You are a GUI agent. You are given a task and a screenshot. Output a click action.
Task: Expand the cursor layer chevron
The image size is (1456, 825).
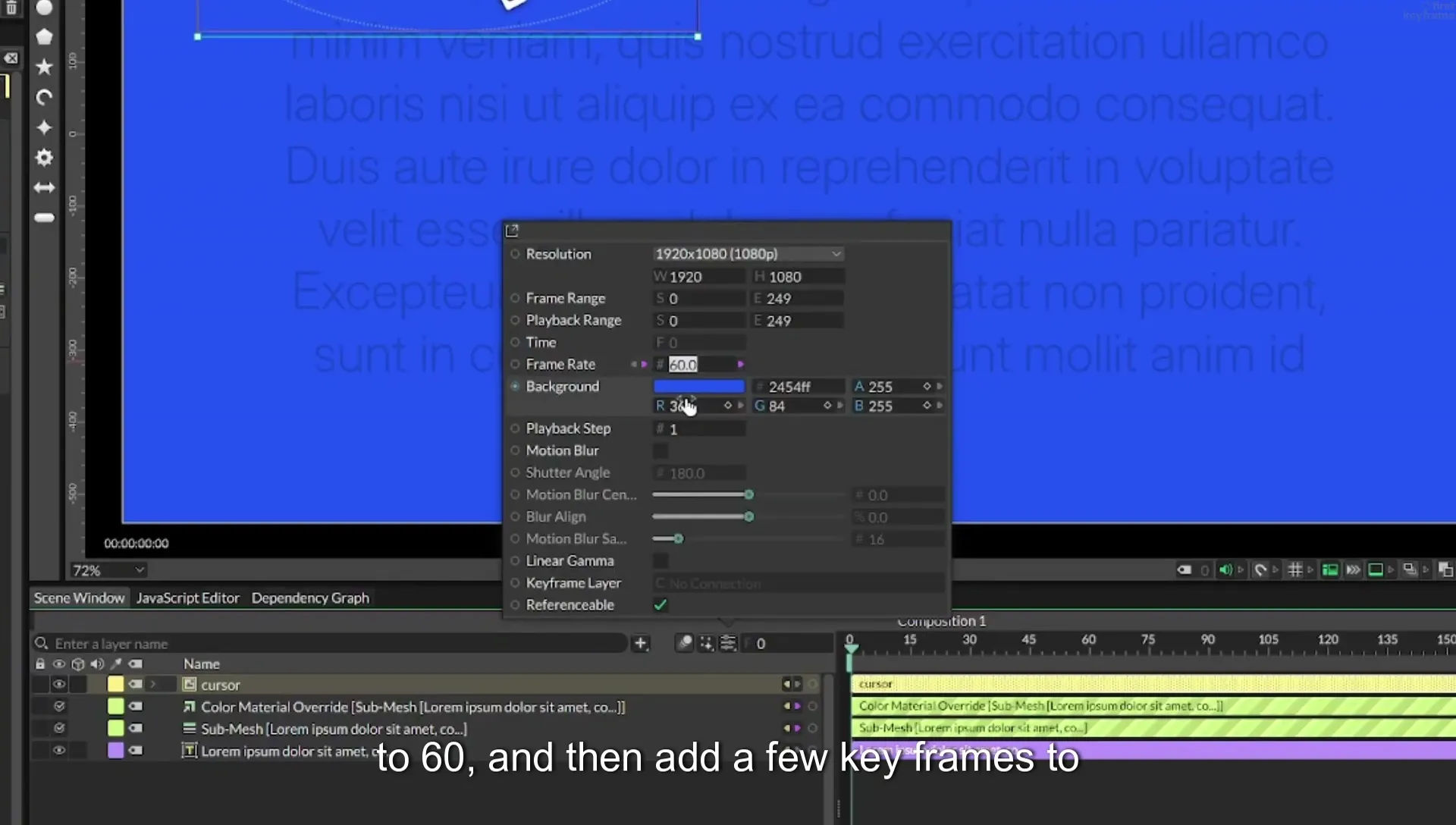click(x=153, y=685)
